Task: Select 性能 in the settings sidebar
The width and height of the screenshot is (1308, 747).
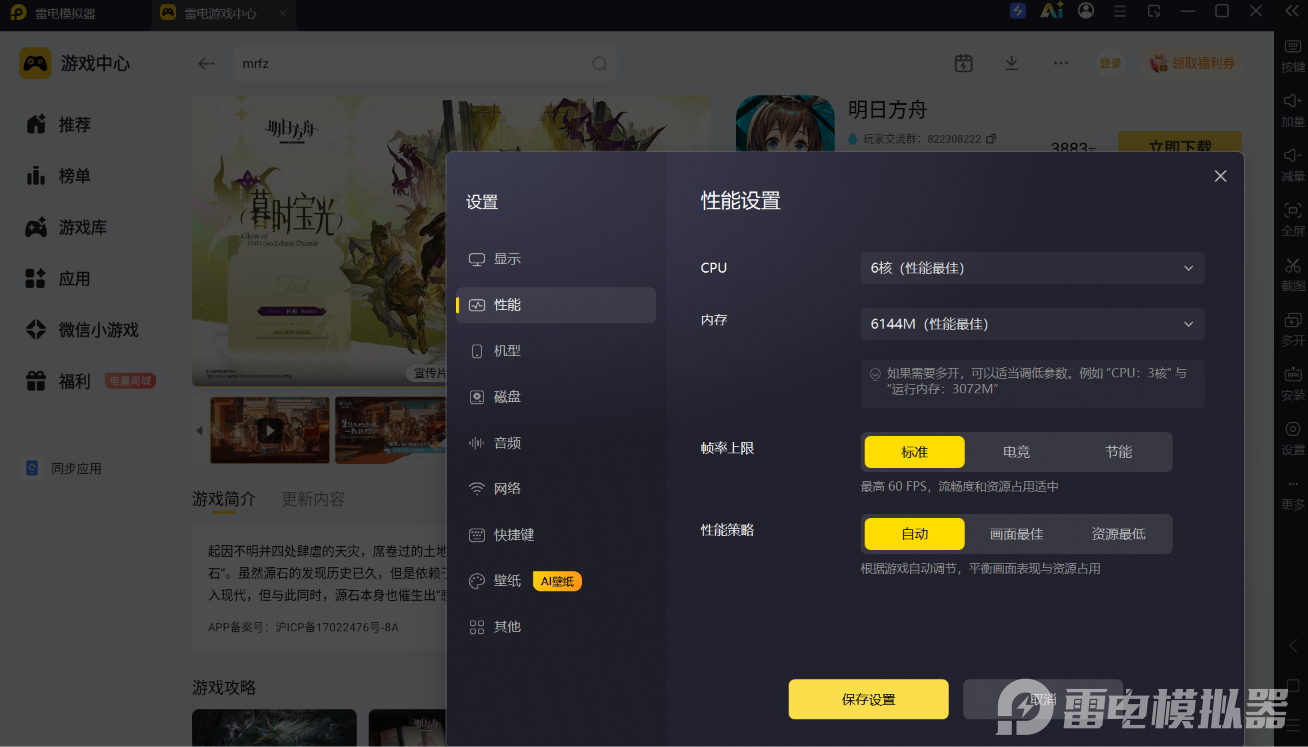Action: click(555, 305)
